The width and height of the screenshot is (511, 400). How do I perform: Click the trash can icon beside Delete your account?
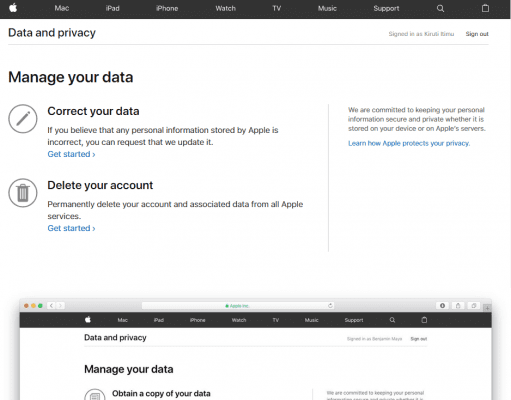coord(23,193)
